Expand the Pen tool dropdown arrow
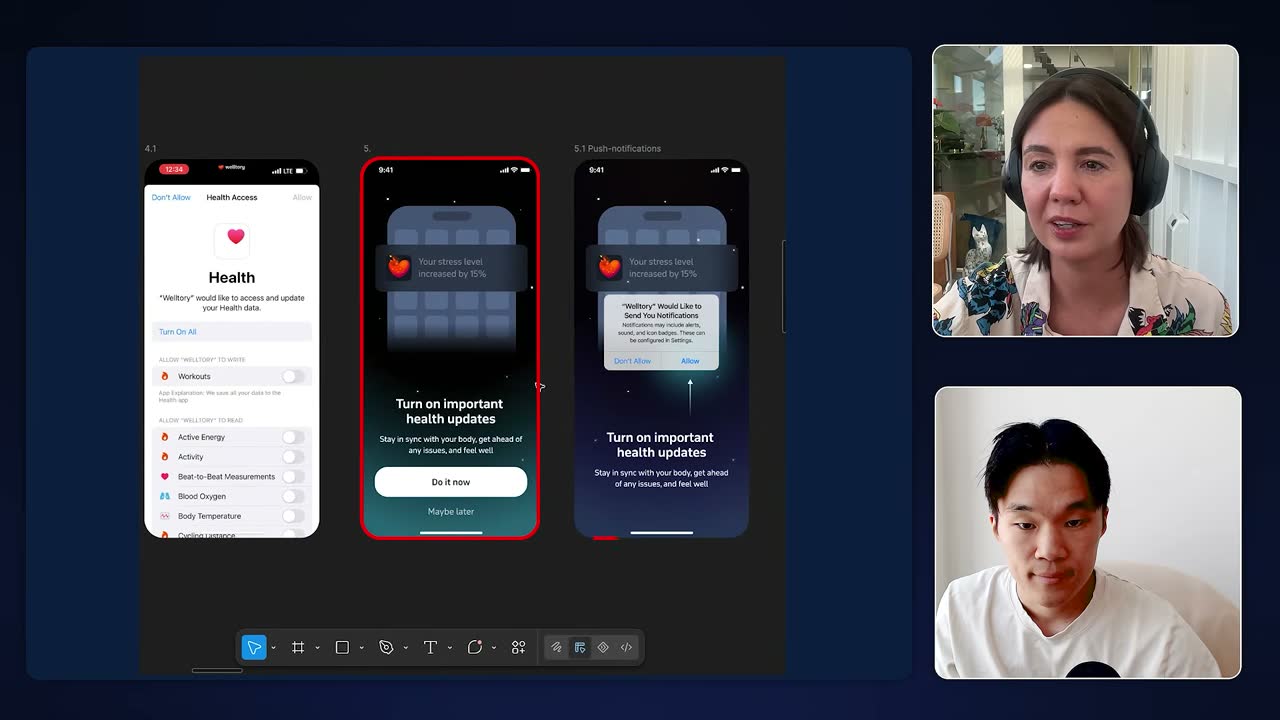Viewport: 1280px width, 720px height. (x=405, y=648)
